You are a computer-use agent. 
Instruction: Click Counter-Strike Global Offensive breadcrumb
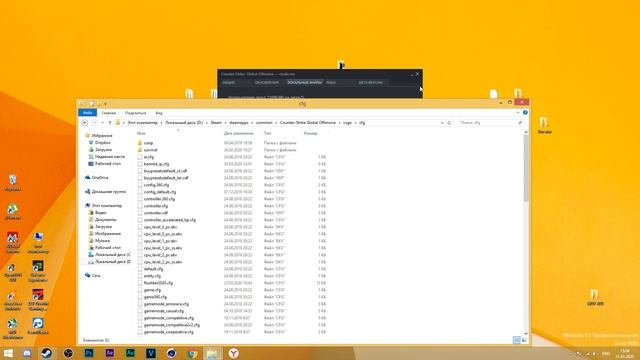click(x=308, y=123)
